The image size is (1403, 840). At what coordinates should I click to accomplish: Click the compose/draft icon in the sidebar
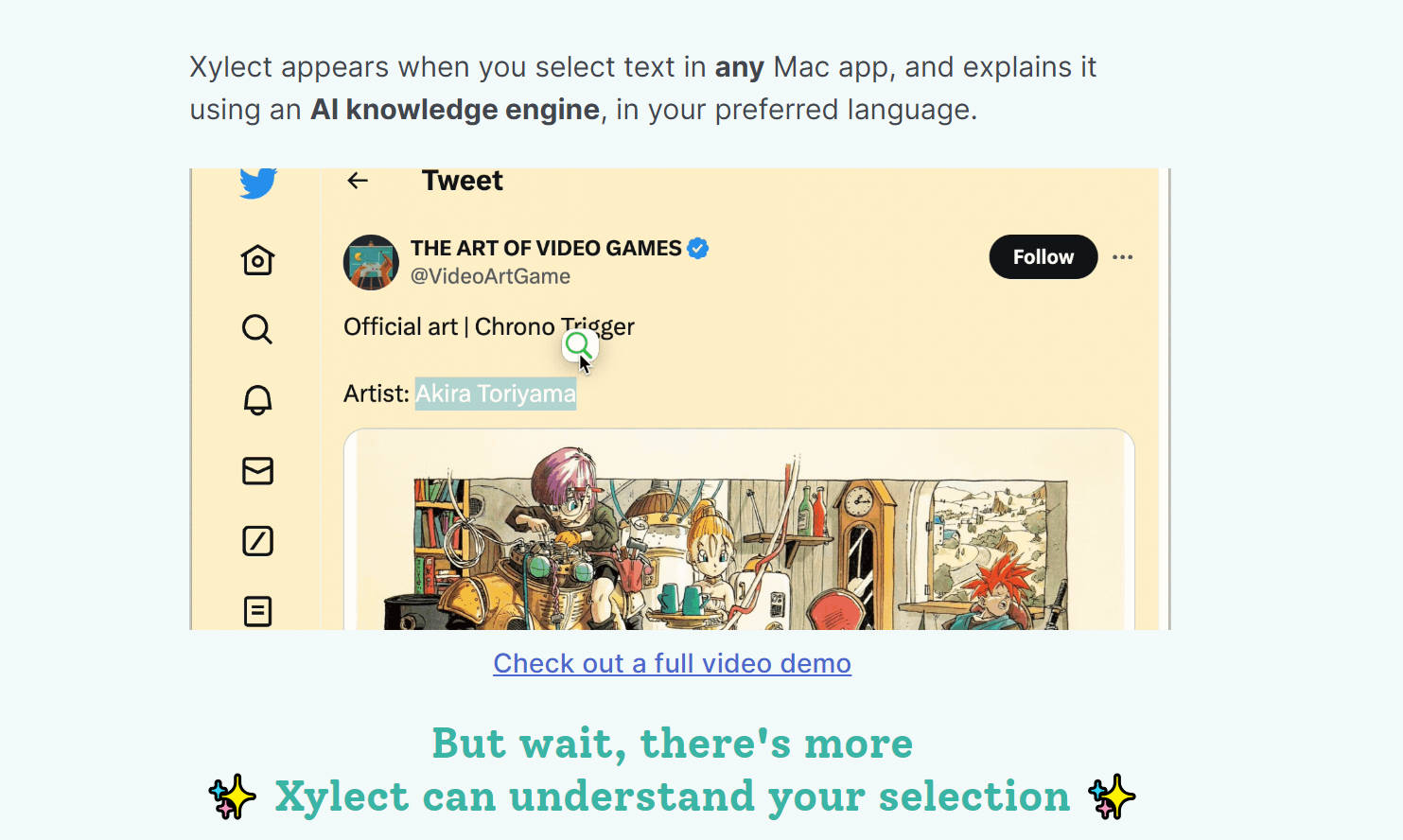coord(256,540)
